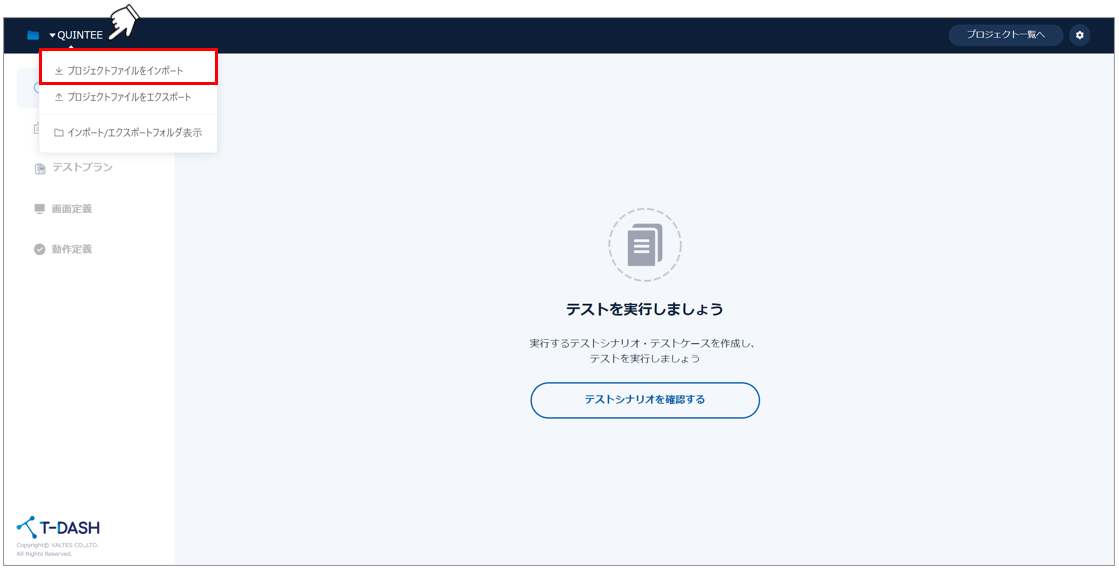The width and height of the screenshot is (1119, 570).
Task: Open 動作定義 in the sidebar
Action: click(72, 249)
